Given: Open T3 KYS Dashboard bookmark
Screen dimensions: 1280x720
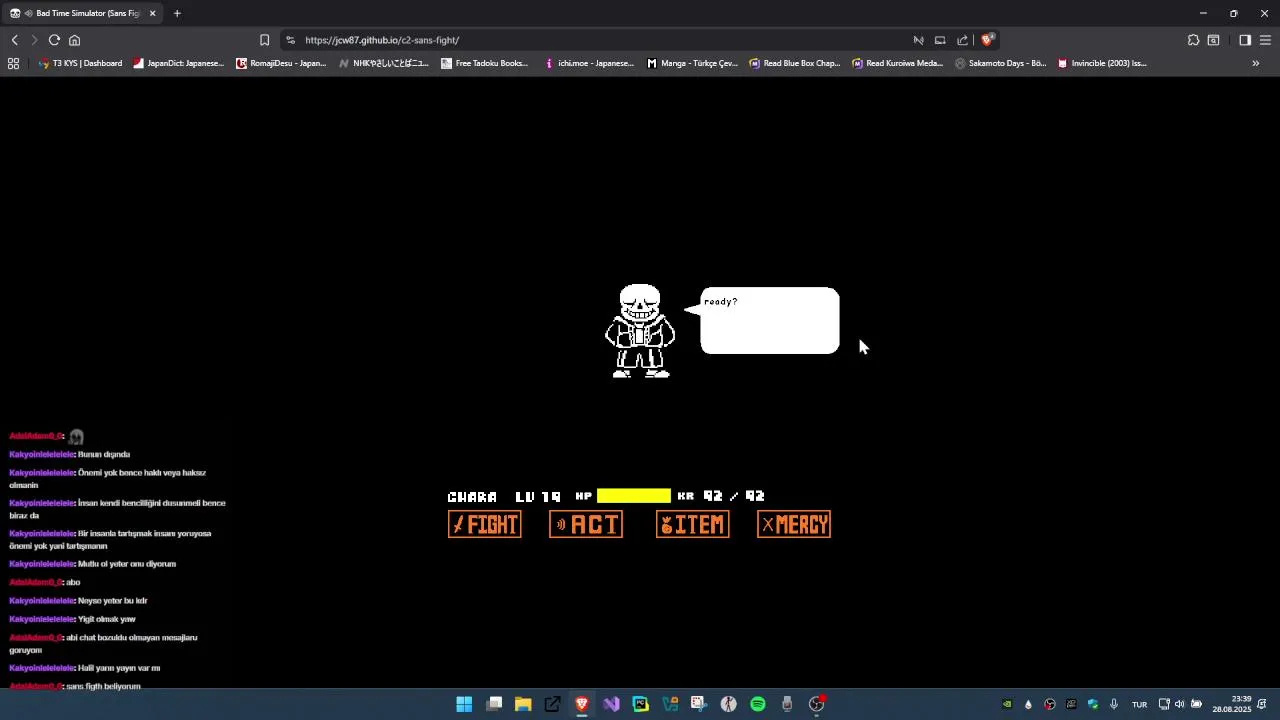Looking at the screenshot, I should coord(80,63).
